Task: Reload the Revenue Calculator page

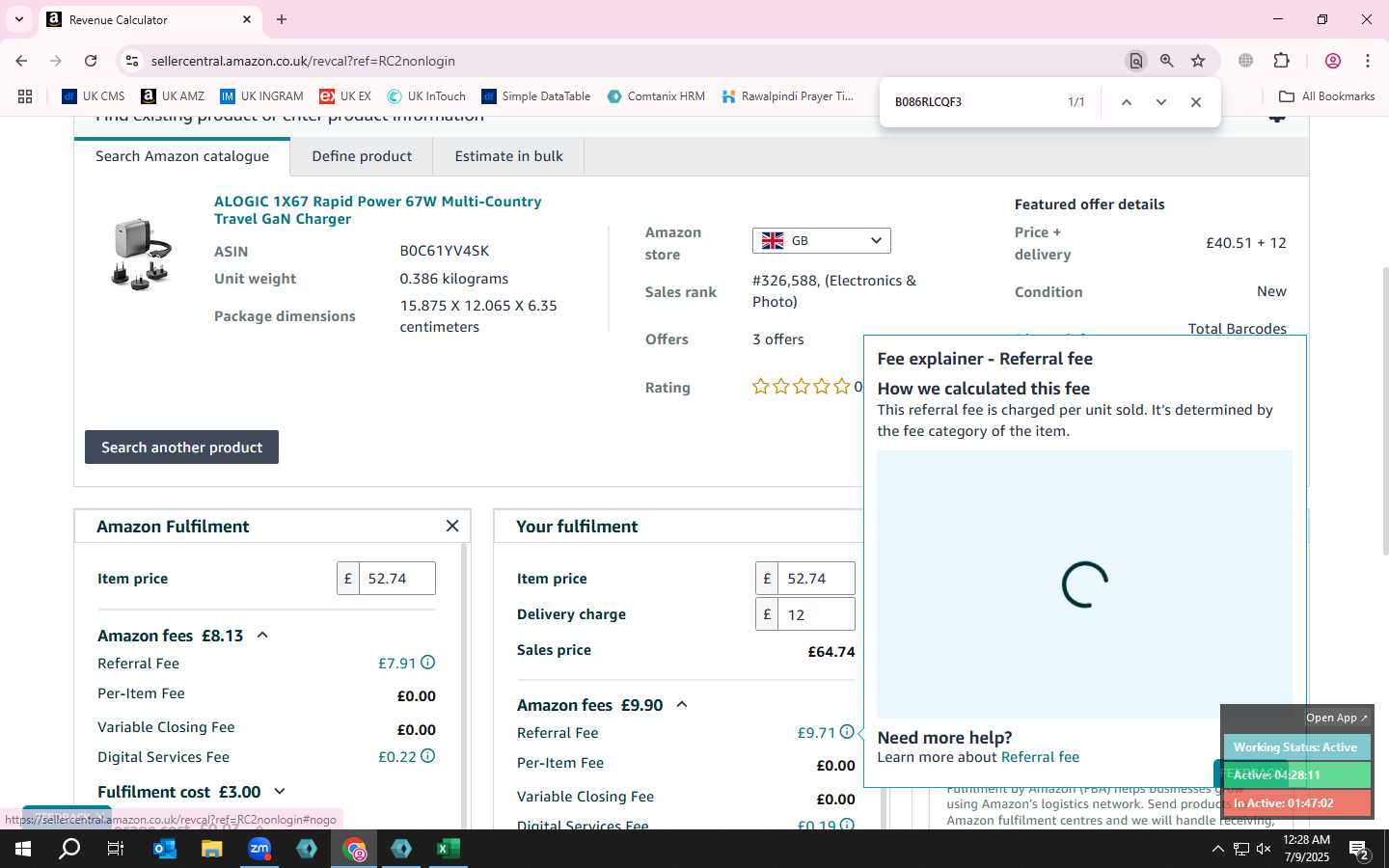Action: pos(91,61)
